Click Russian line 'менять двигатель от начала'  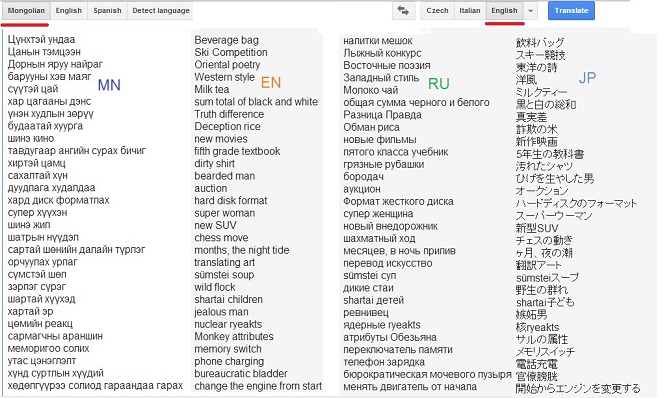coord(410,387)
